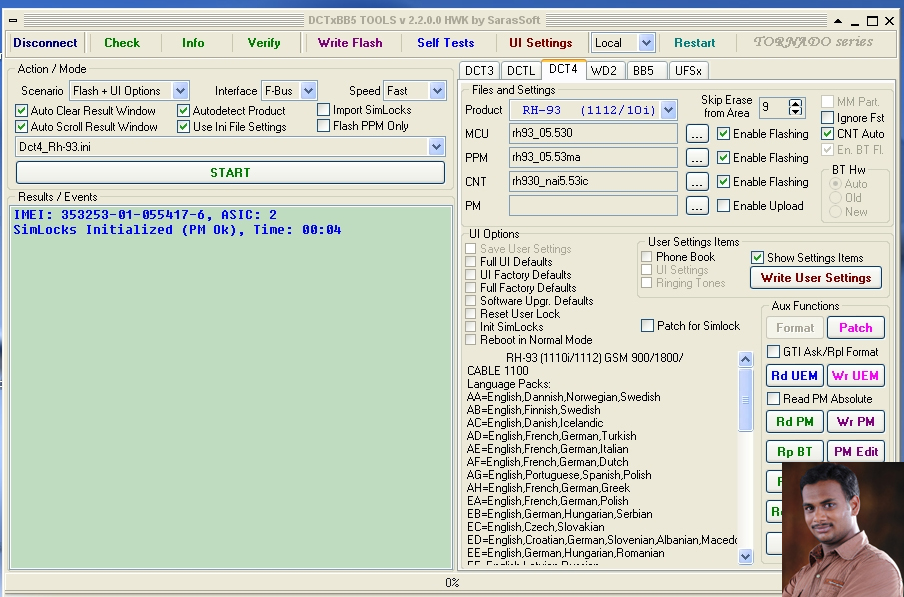Open phone Info
Image resolution: width=904 pixels, height=597 pixels.
pyautogui.click(x=193, y=43)
